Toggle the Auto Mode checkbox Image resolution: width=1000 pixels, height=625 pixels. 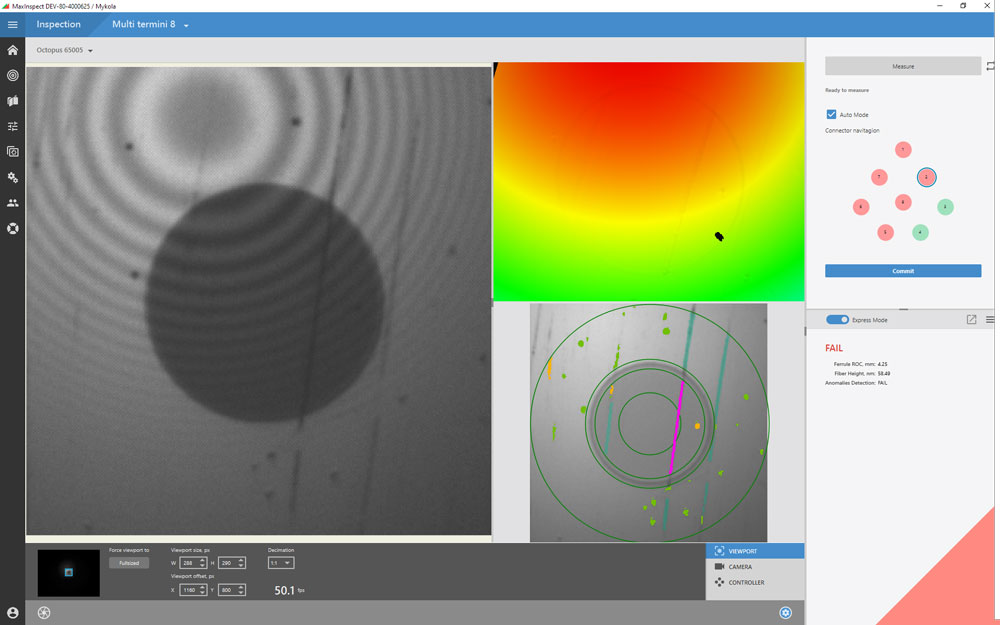[831, 114]
